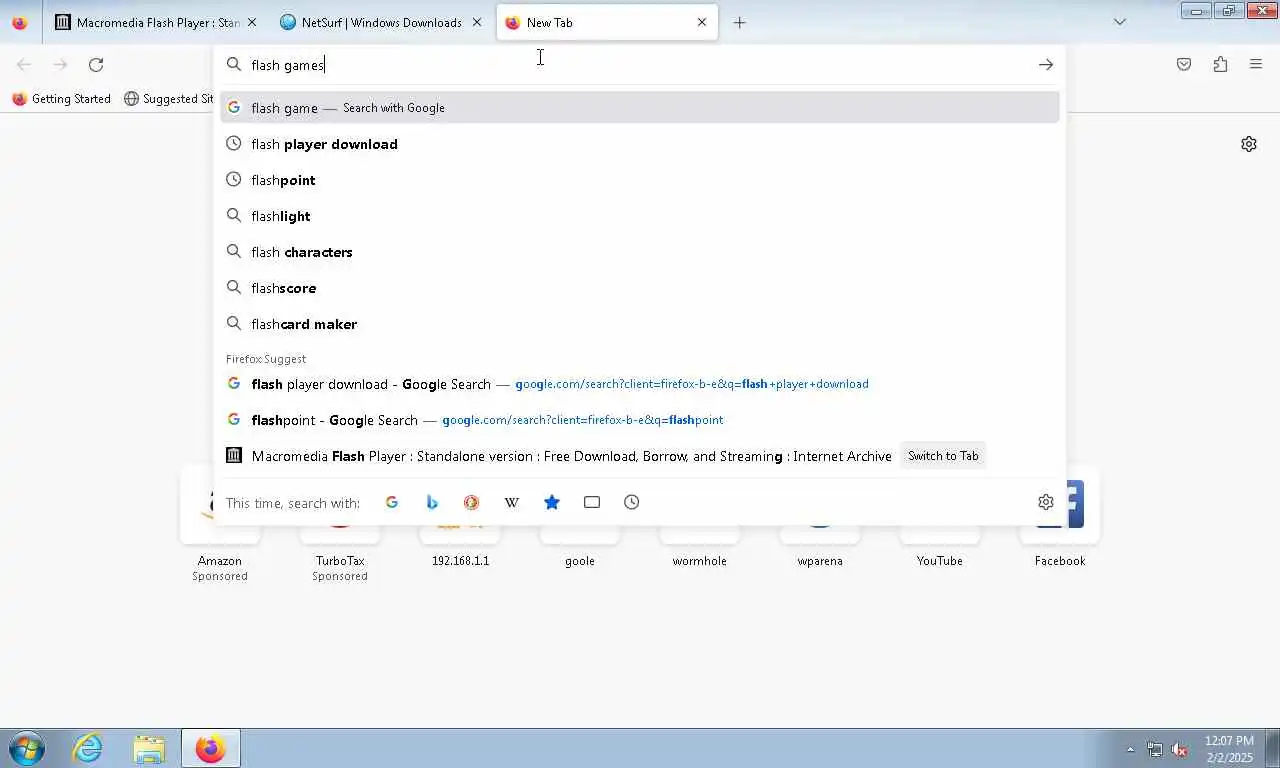Search this time with DuckDuckGo icon
Image resolution: width=1280 pixels, height=768 pixels.
[x=472, y=502]
